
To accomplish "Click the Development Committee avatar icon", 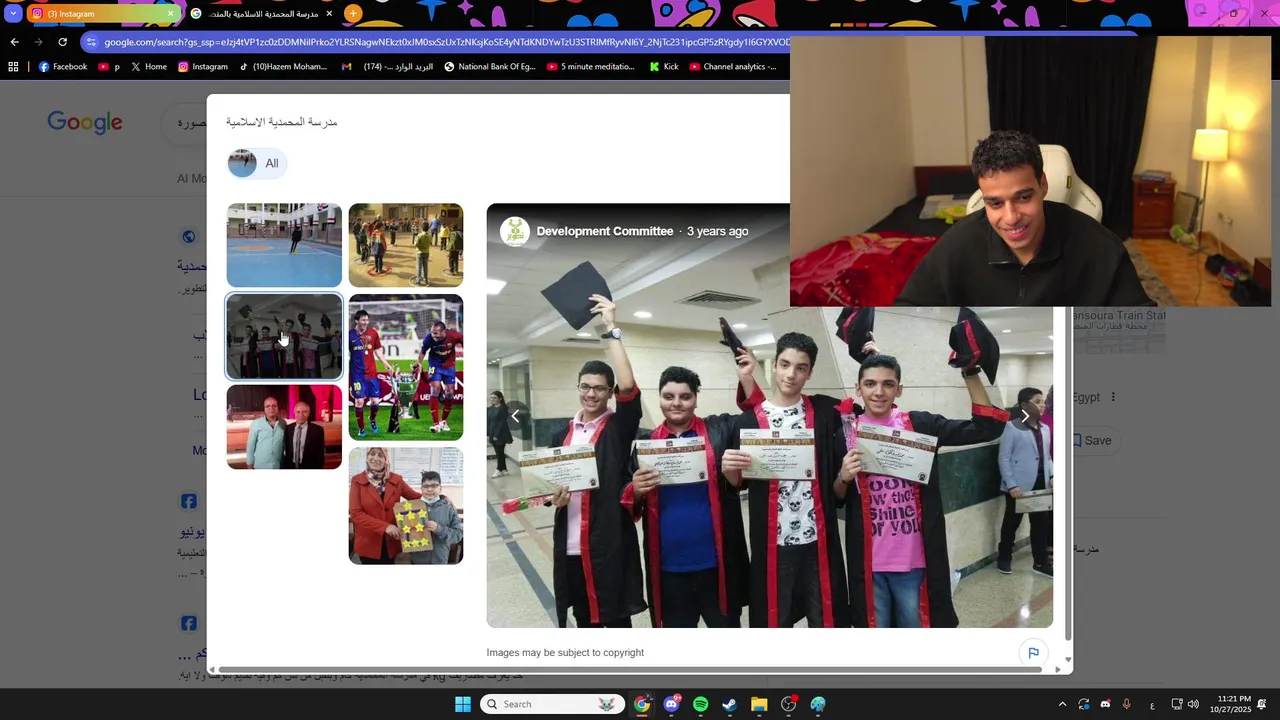I will [514, 231].
